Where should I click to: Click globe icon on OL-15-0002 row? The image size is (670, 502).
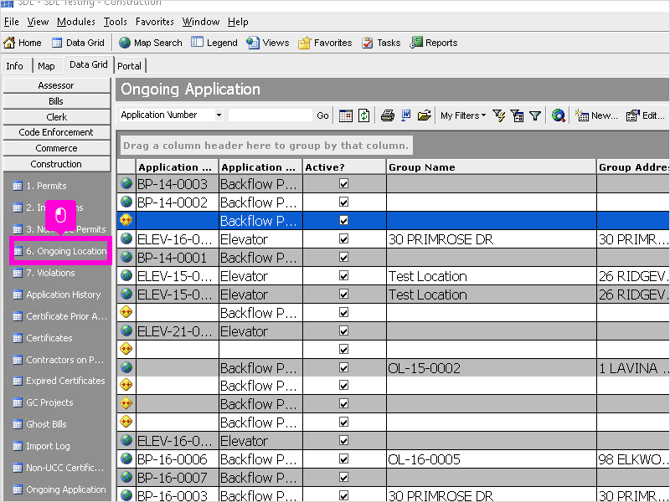click(x=126, y=367)
